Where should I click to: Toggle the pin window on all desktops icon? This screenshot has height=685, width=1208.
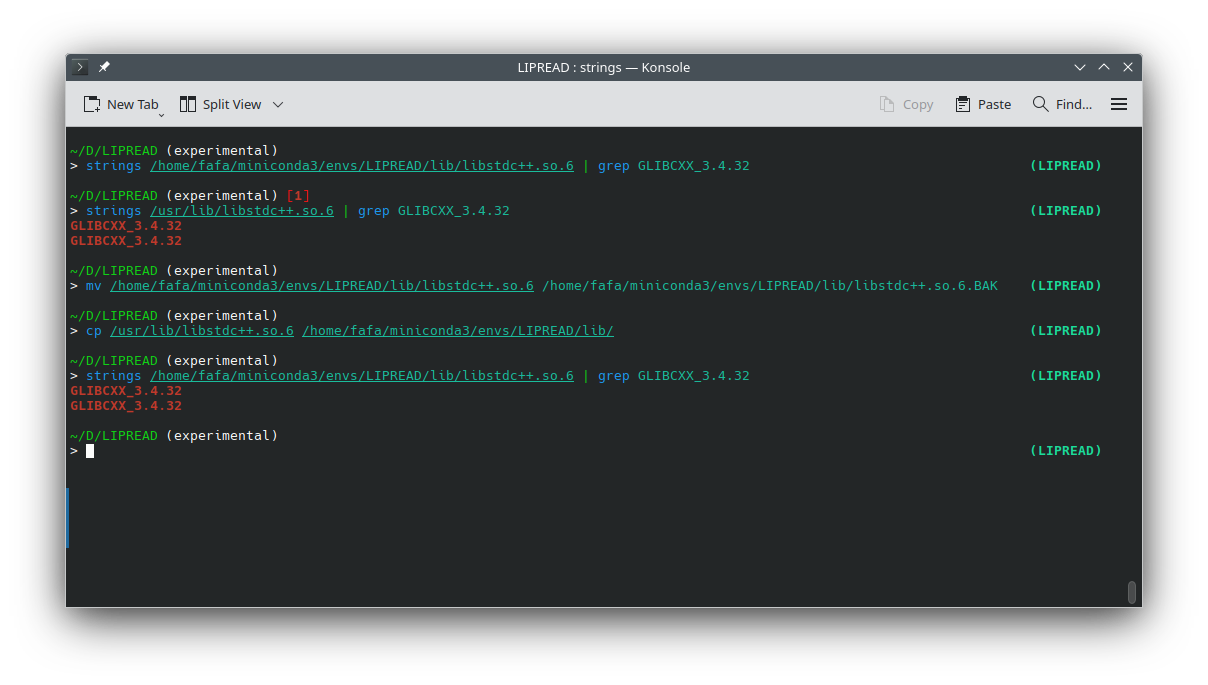(x=104, y=67)
